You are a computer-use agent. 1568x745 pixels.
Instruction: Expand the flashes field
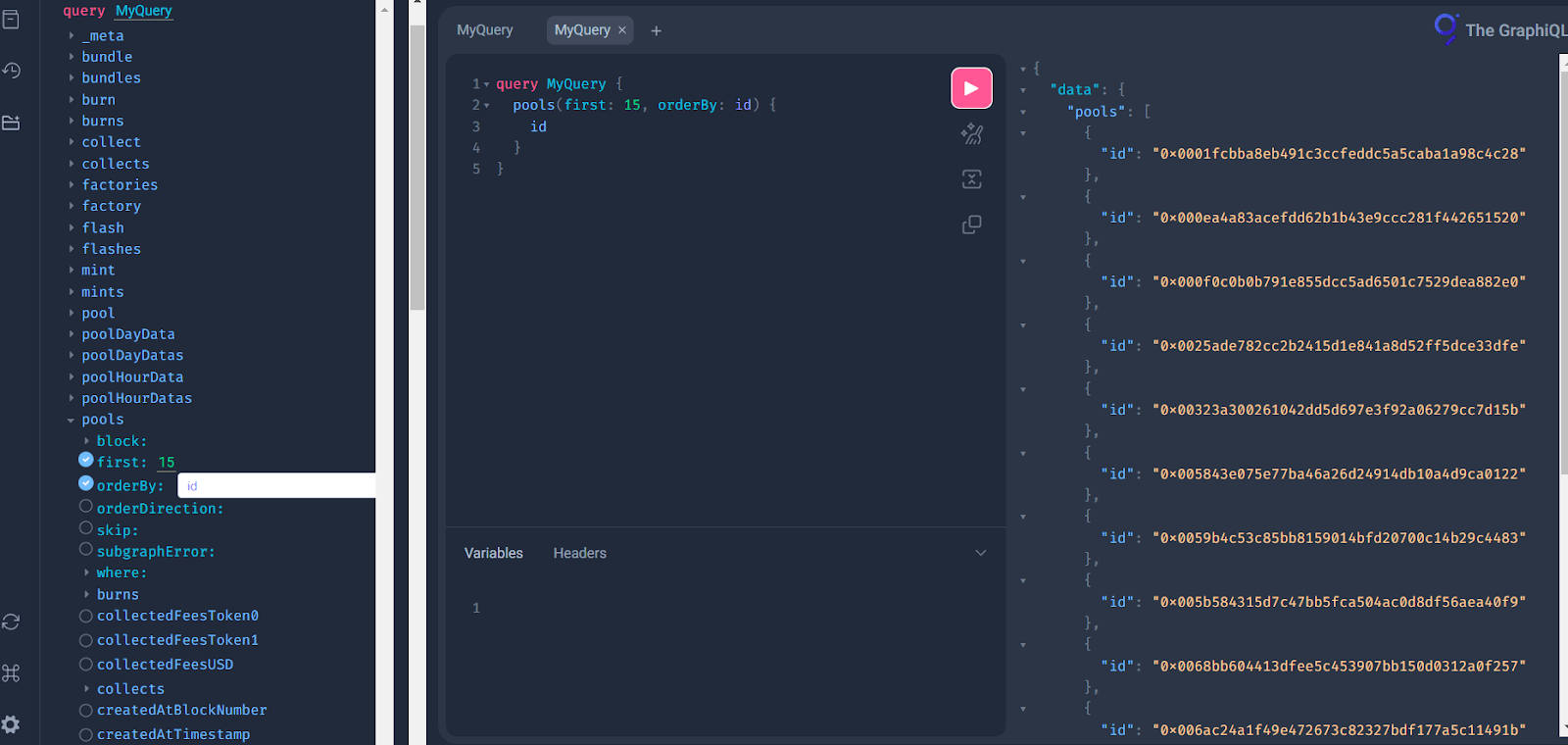point(71,249)
